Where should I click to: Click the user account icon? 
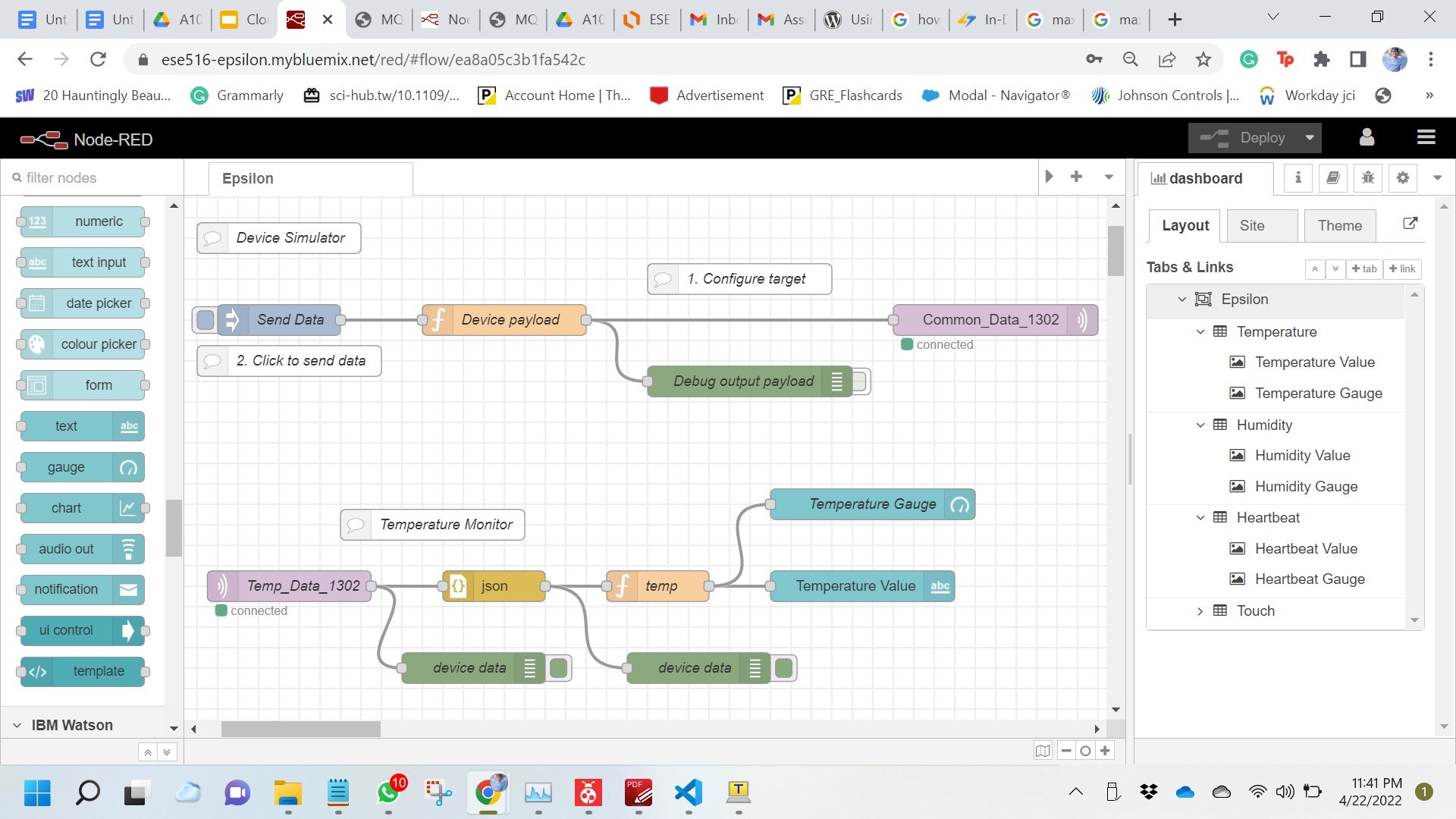coord(1367,137)
